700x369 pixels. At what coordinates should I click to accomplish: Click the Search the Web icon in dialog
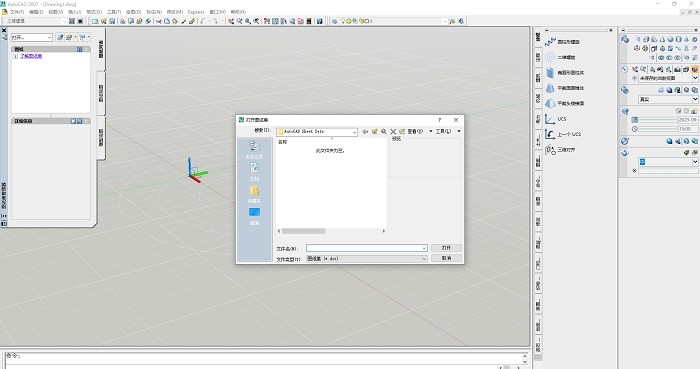point(383,131)
